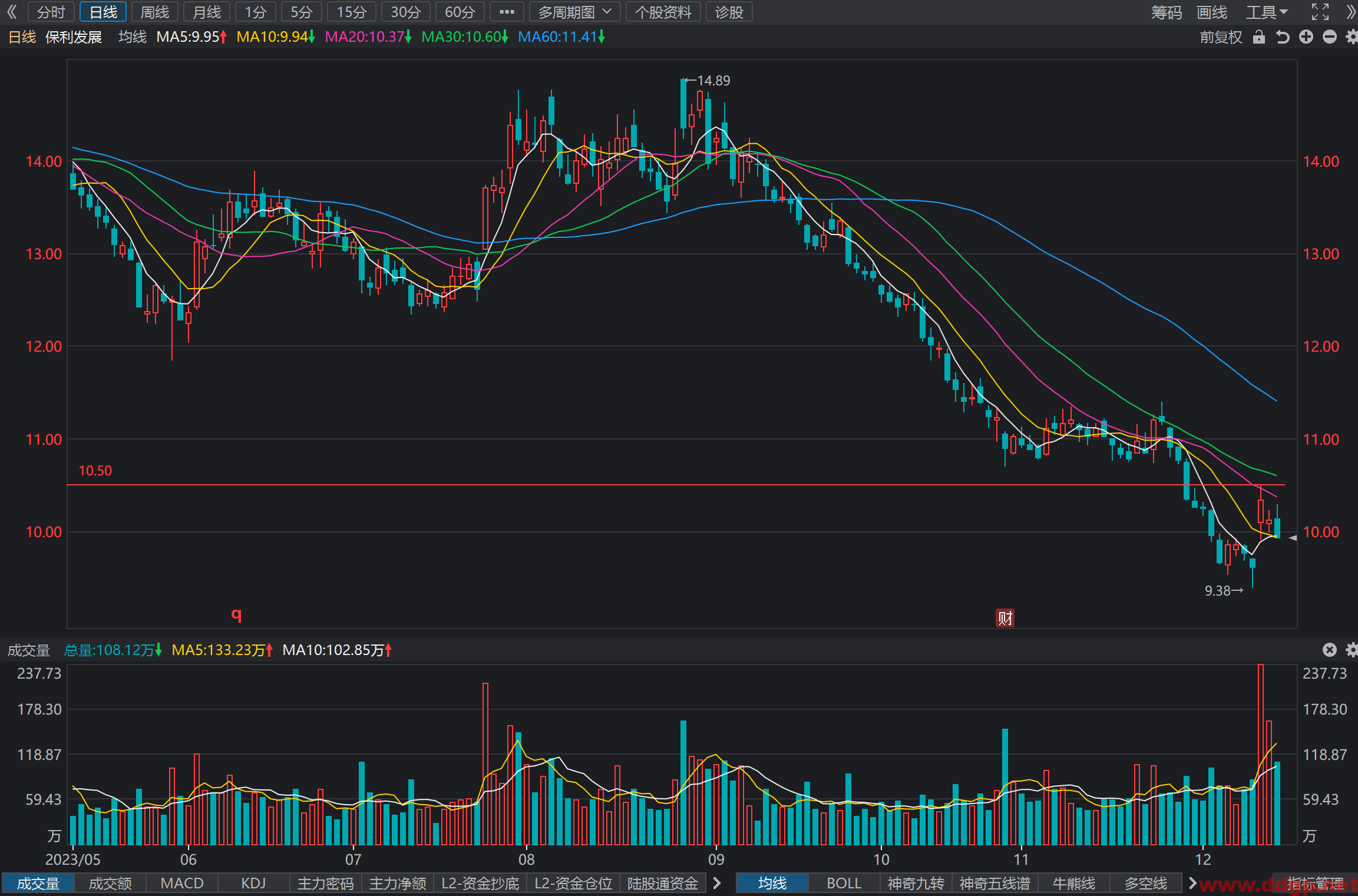Viewport: 1358px width, 896px height.
Task: Click the lock icon beside 前复权
Action: pos(1259,37)
